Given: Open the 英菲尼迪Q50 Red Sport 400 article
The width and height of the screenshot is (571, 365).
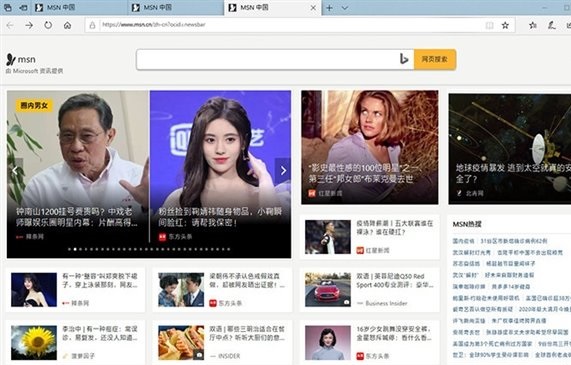Looking at the screenshot, I should (x=395, y=280).
